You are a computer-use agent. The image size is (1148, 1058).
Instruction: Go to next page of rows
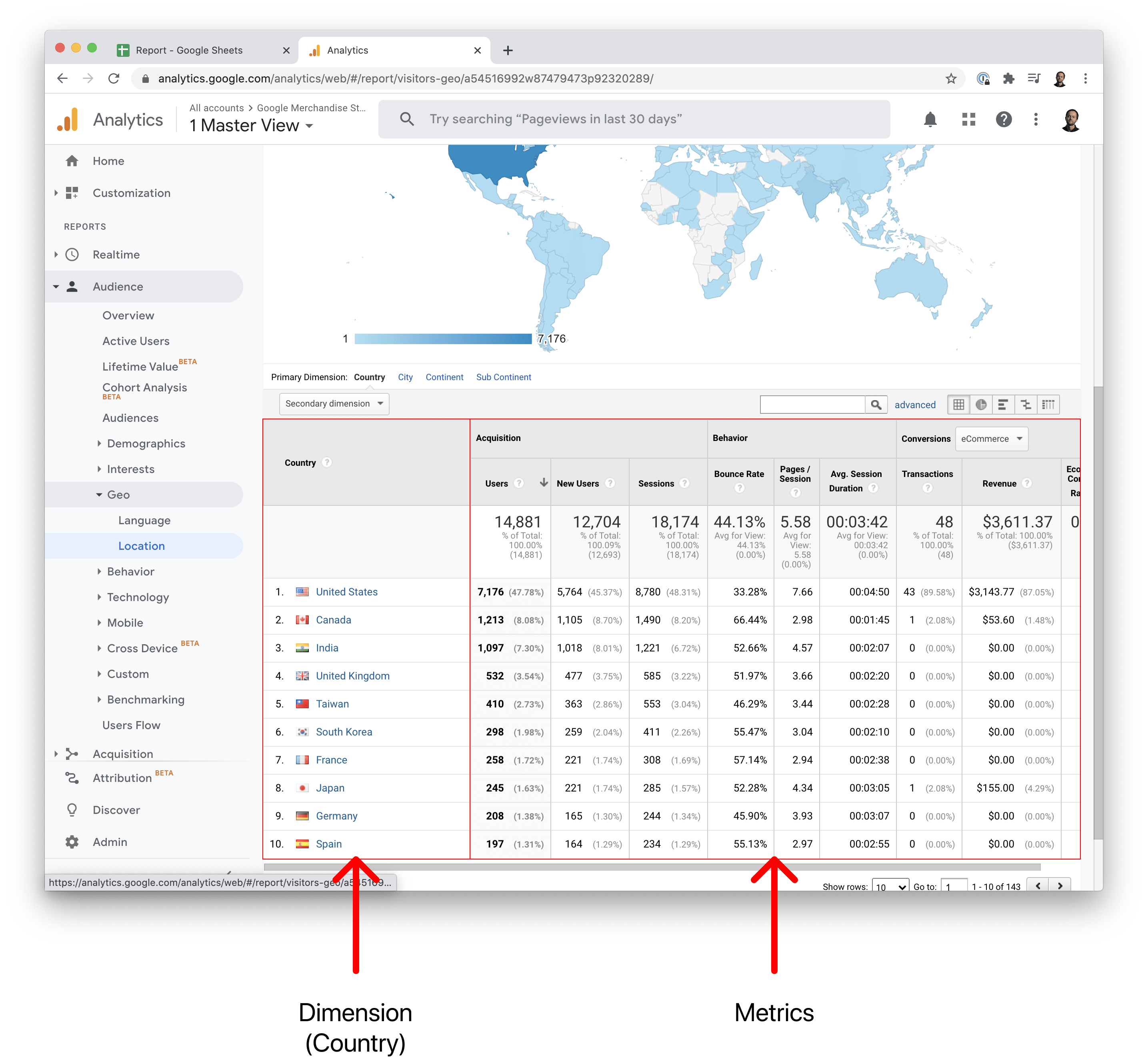(1060, 885)
